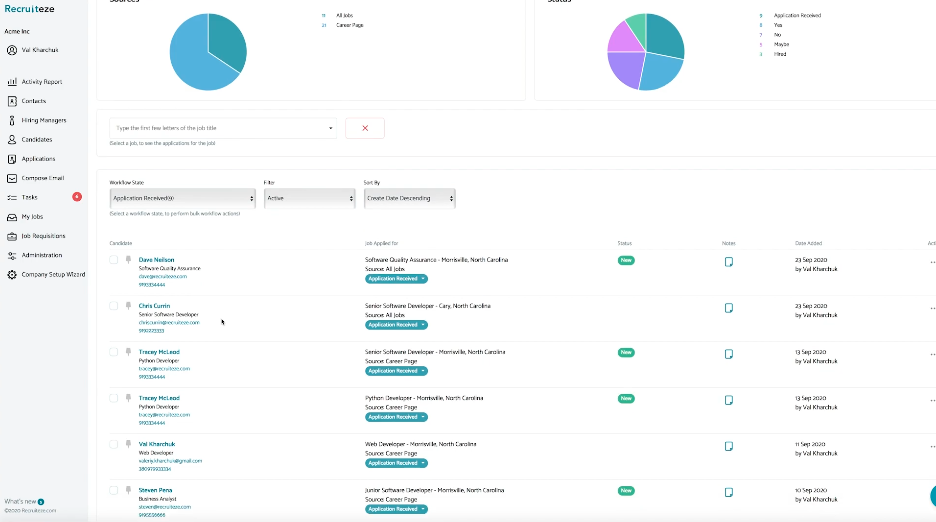Select checkbox for Tracey McLeod Python Developer - Morrisville application

click(x=113, y=398)
